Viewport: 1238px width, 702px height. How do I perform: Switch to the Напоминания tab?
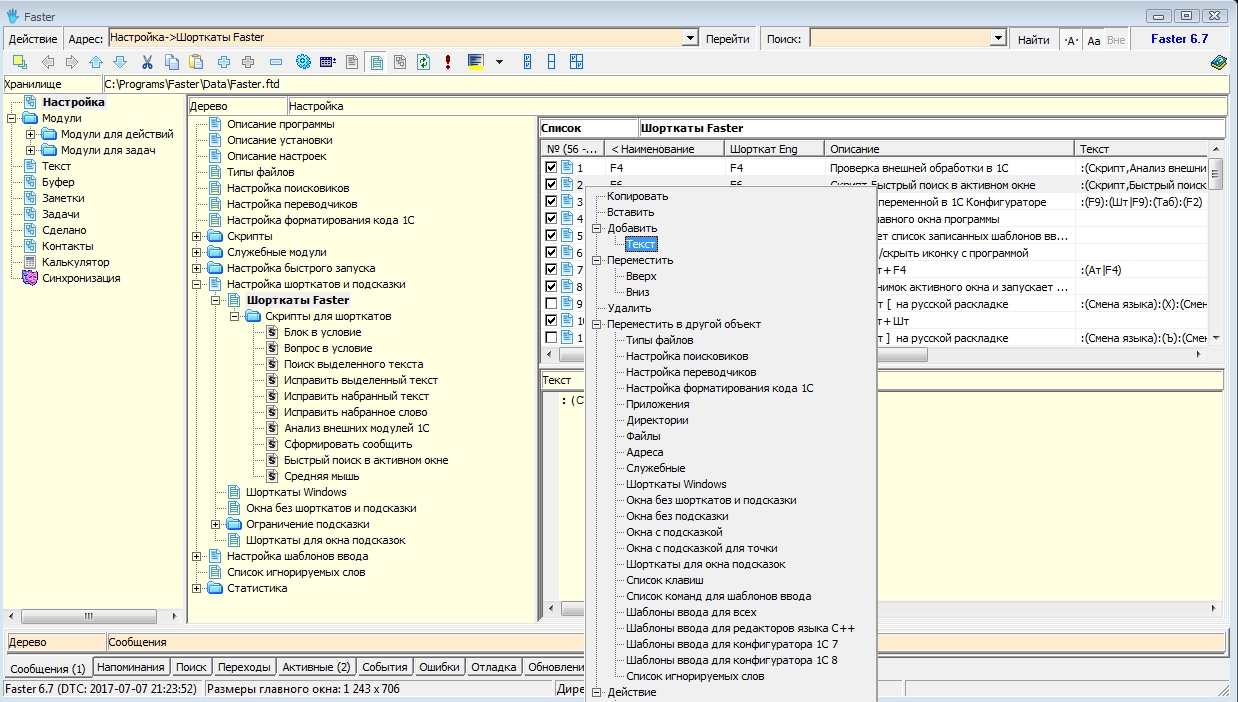coord(131,667)
